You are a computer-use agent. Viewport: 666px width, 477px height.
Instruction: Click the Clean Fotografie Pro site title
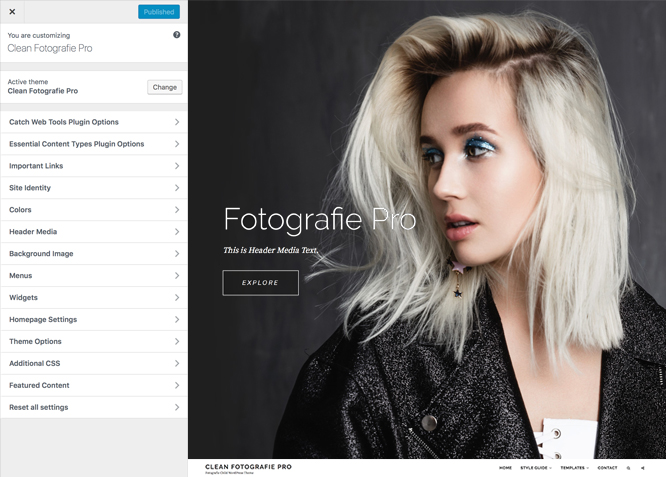[248, 466]
